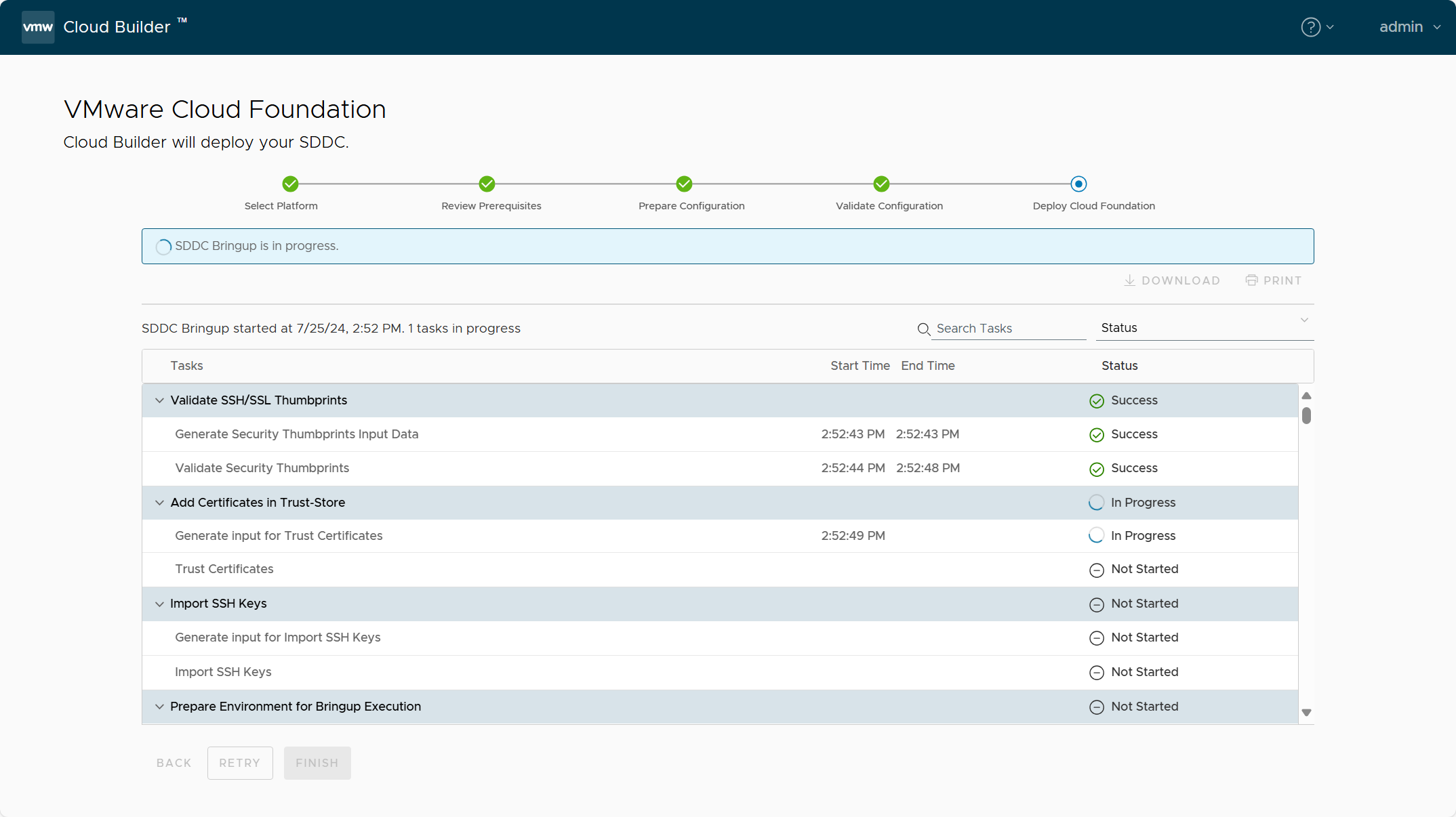Click Not Started icon for Import SSH Keys subtask

(1096, 673)
